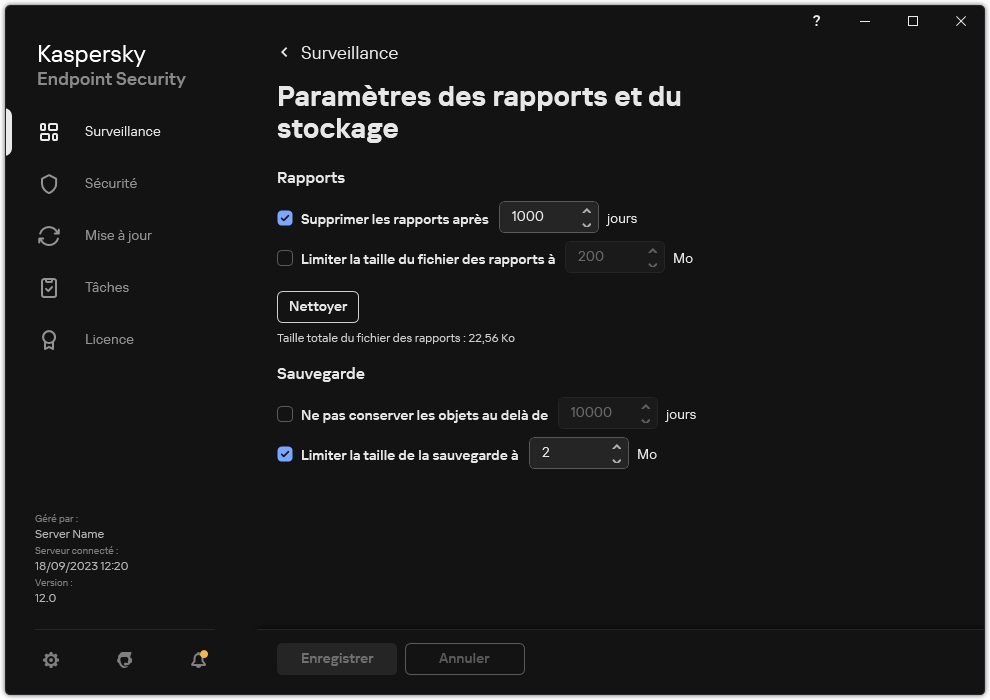Select the Licence key icon
This screenshot has height=700, width=990.
click(48, 339)
